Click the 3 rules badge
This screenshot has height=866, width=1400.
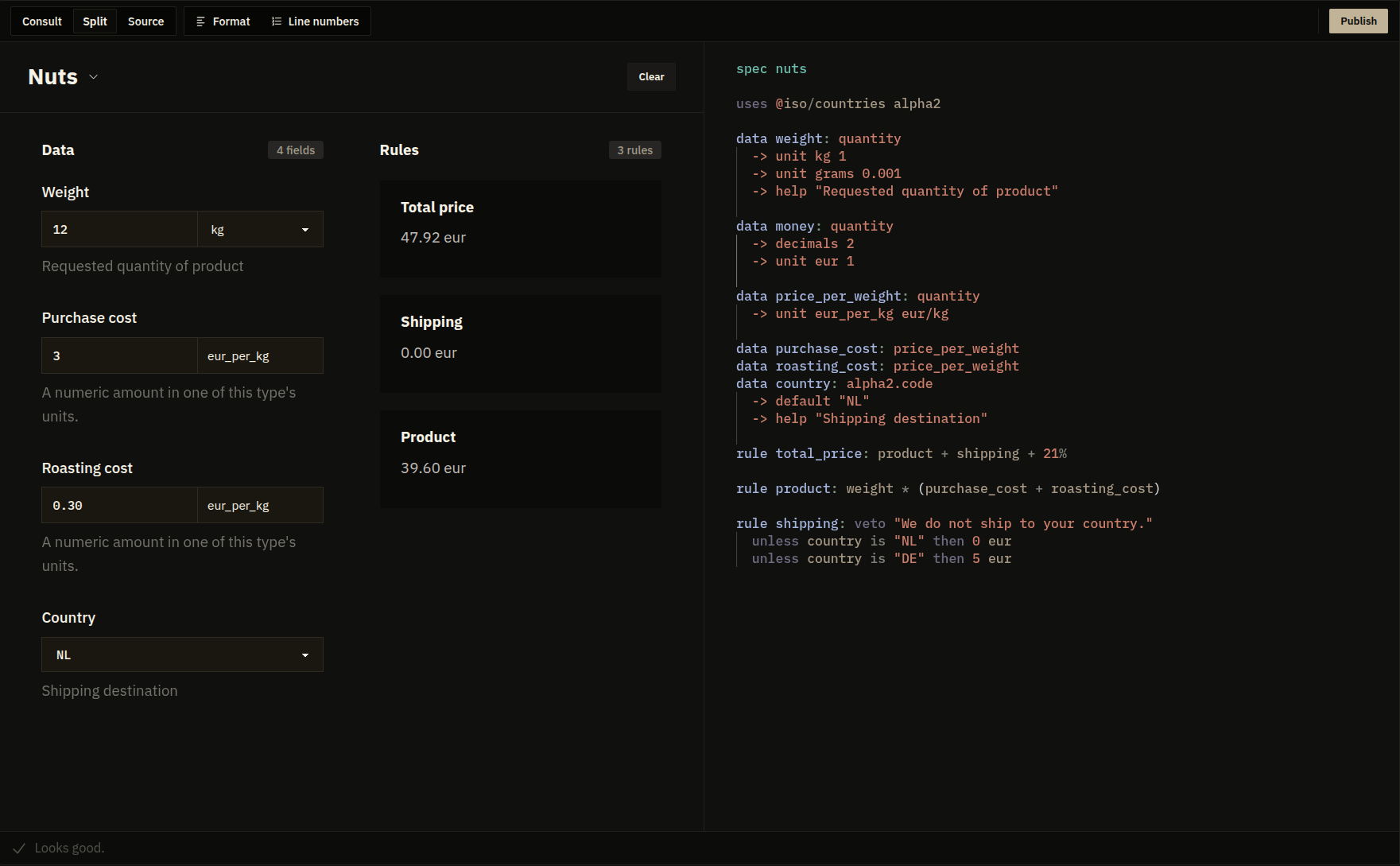pos(634,150)
